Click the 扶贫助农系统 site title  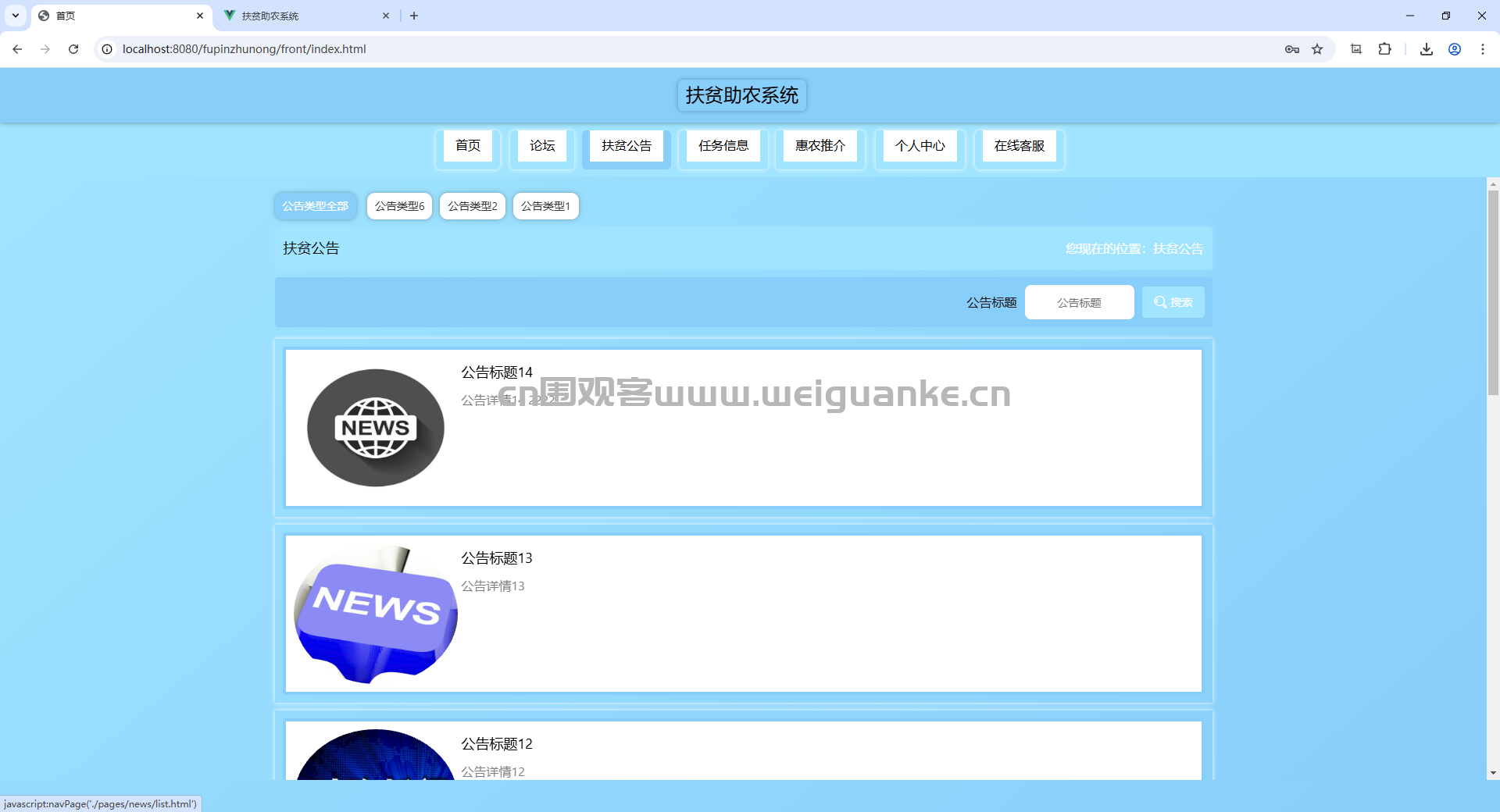(x=742, y=95)
